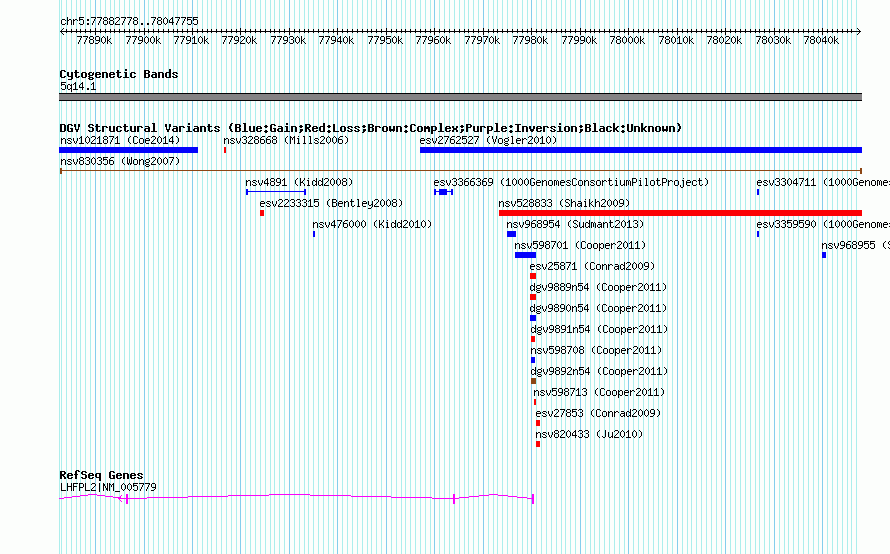Click the esv3359590 variant label
This screenshot has width=890, height=554.
tap(823, 224)
